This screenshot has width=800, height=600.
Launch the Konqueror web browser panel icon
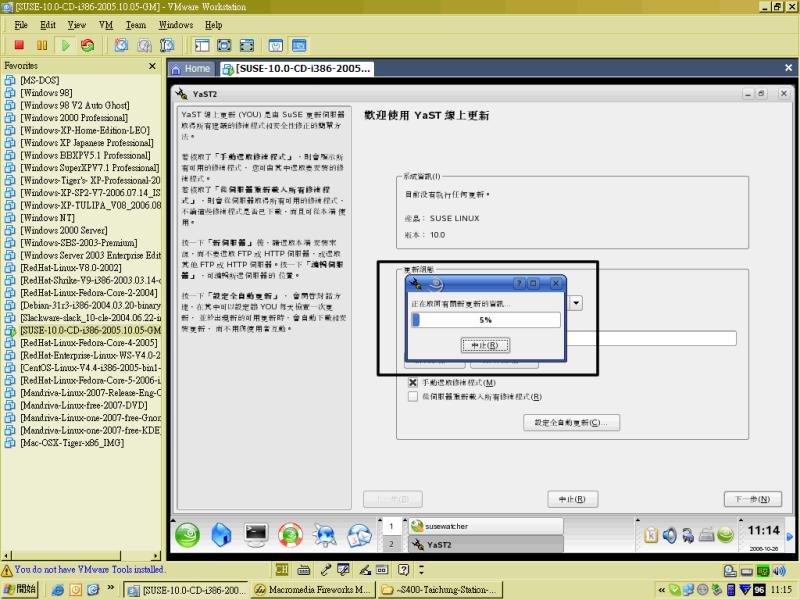(x=324, y=535)
